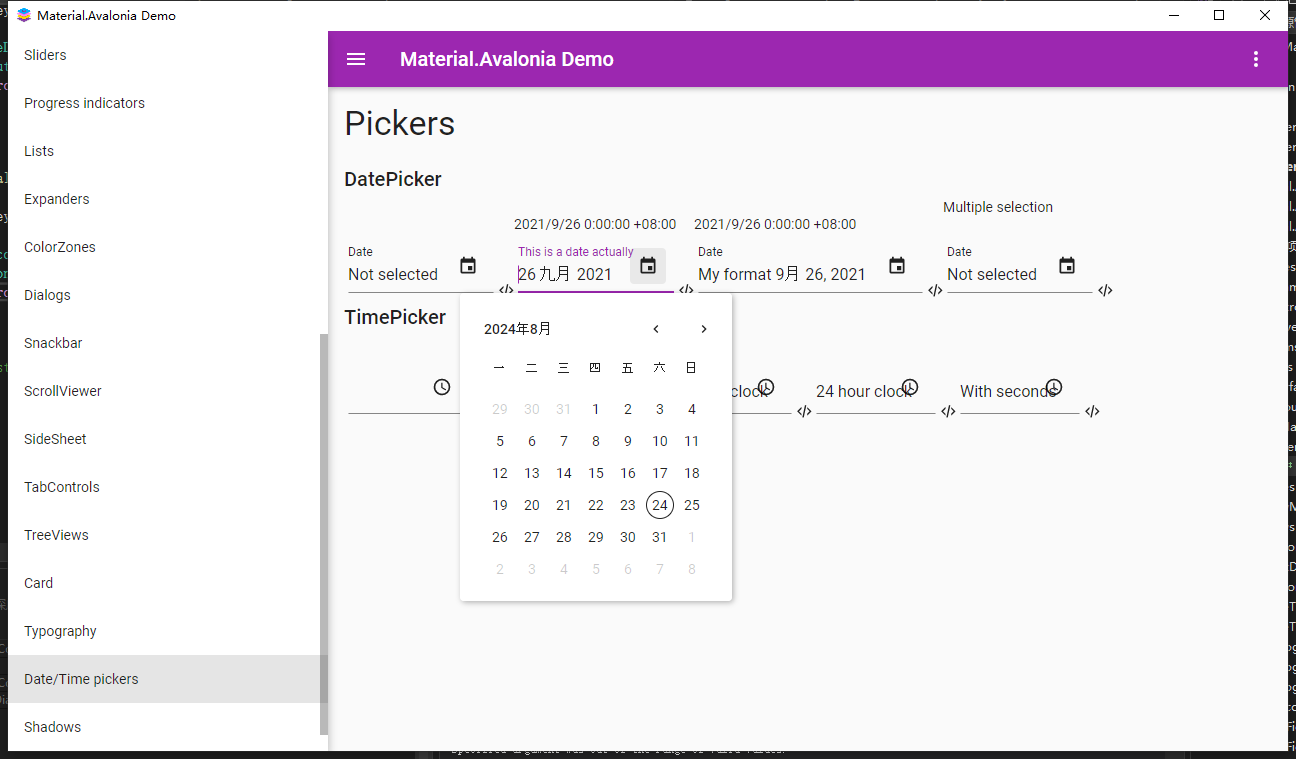The width and height of the screenshot is (1296, 759).
Task: Click the sidebar vertical scrollbar
Action: (x=324, y=534)
